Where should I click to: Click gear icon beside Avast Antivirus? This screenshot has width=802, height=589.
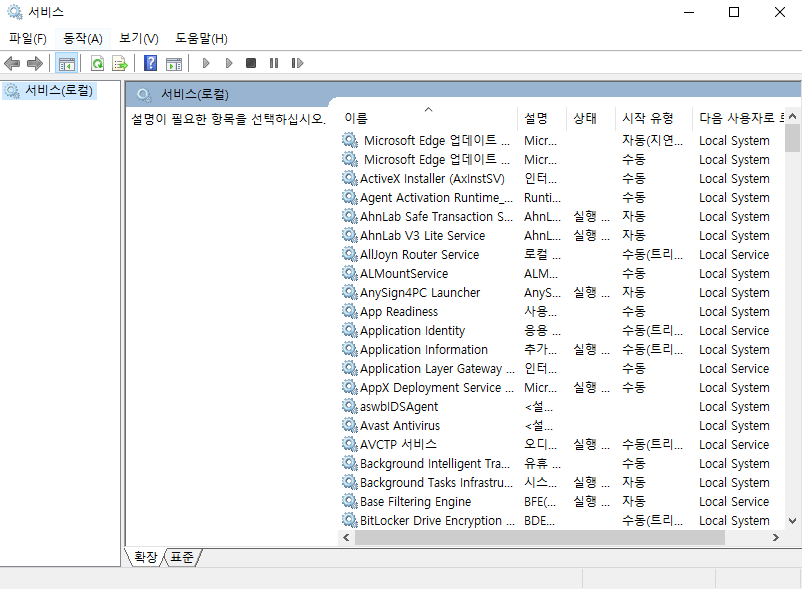tap(350, 425)
